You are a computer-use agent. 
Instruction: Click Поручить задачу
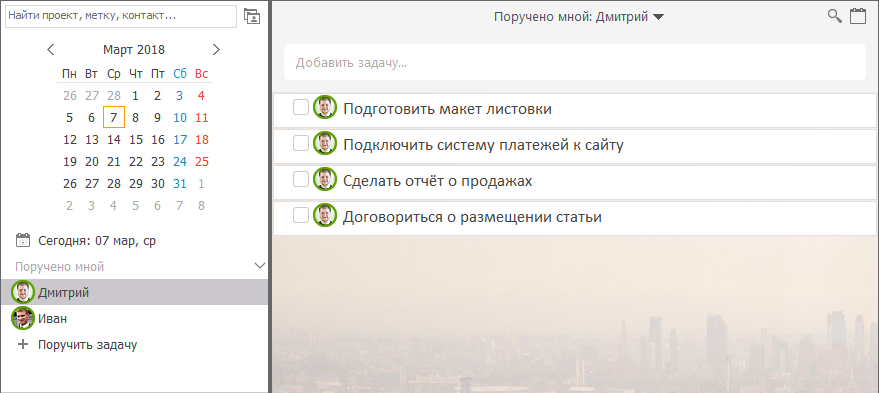pos(87,345)
